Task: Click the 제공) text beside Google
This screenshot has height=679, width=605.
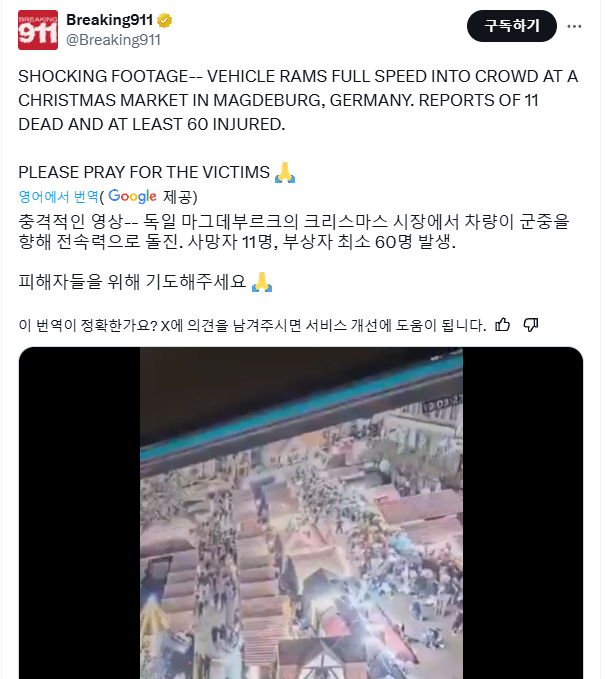Action: pyautogui.click(x=180, y=197)
